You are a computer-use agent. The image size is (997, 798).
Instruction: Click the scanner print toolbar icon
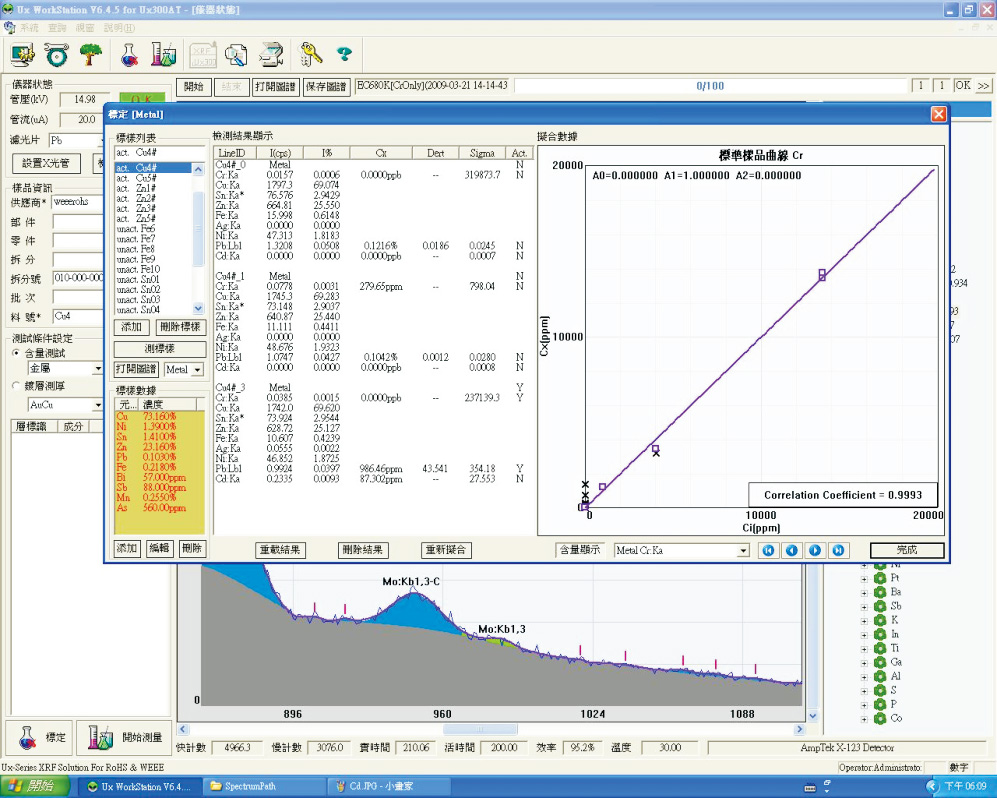270,54
